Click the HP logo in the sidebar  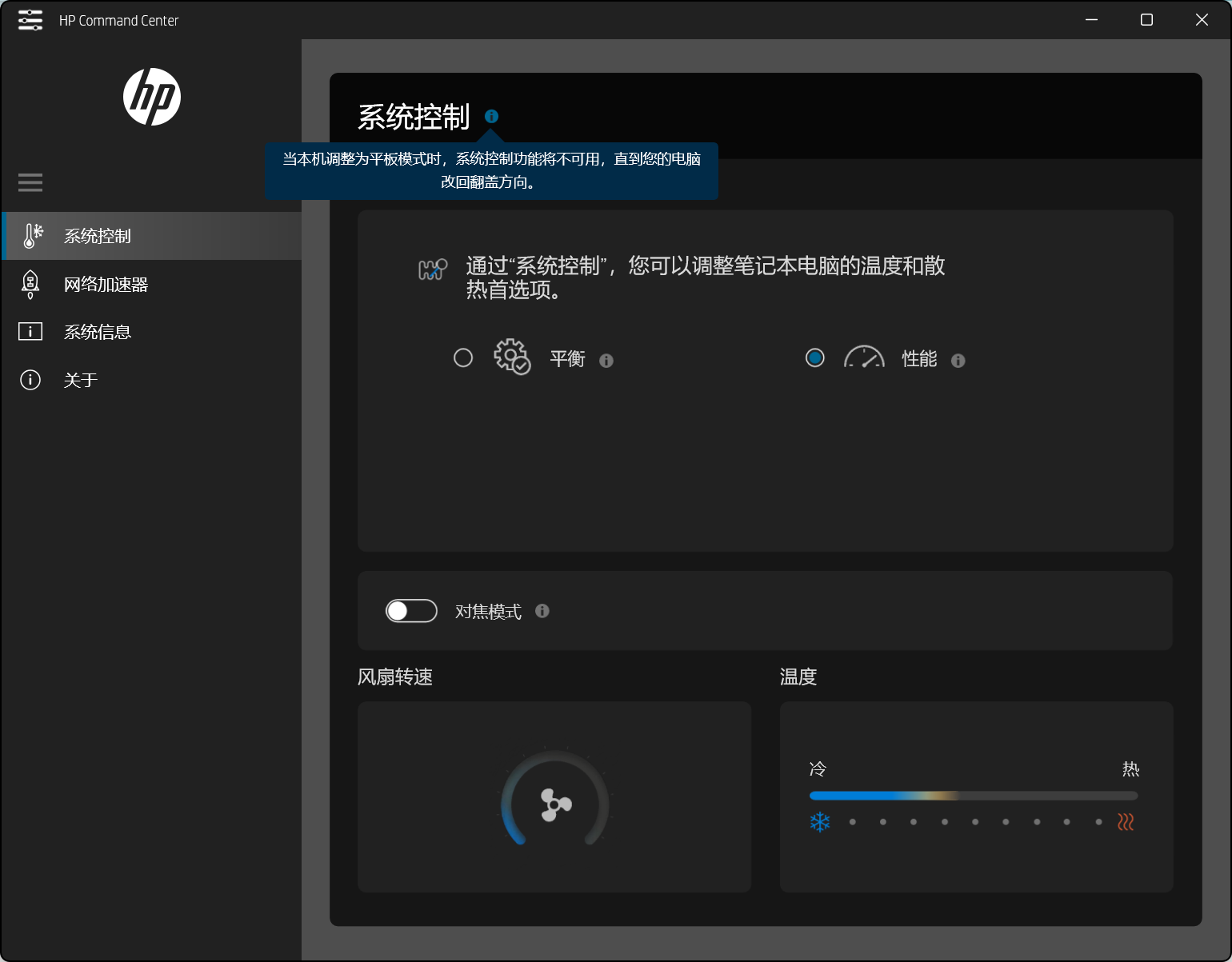pyautogui.click(x=152, y=97)
